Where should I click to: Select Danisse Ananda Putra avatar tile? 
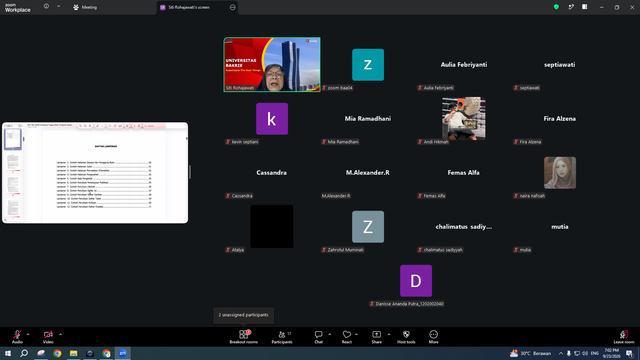coord(416,281)
